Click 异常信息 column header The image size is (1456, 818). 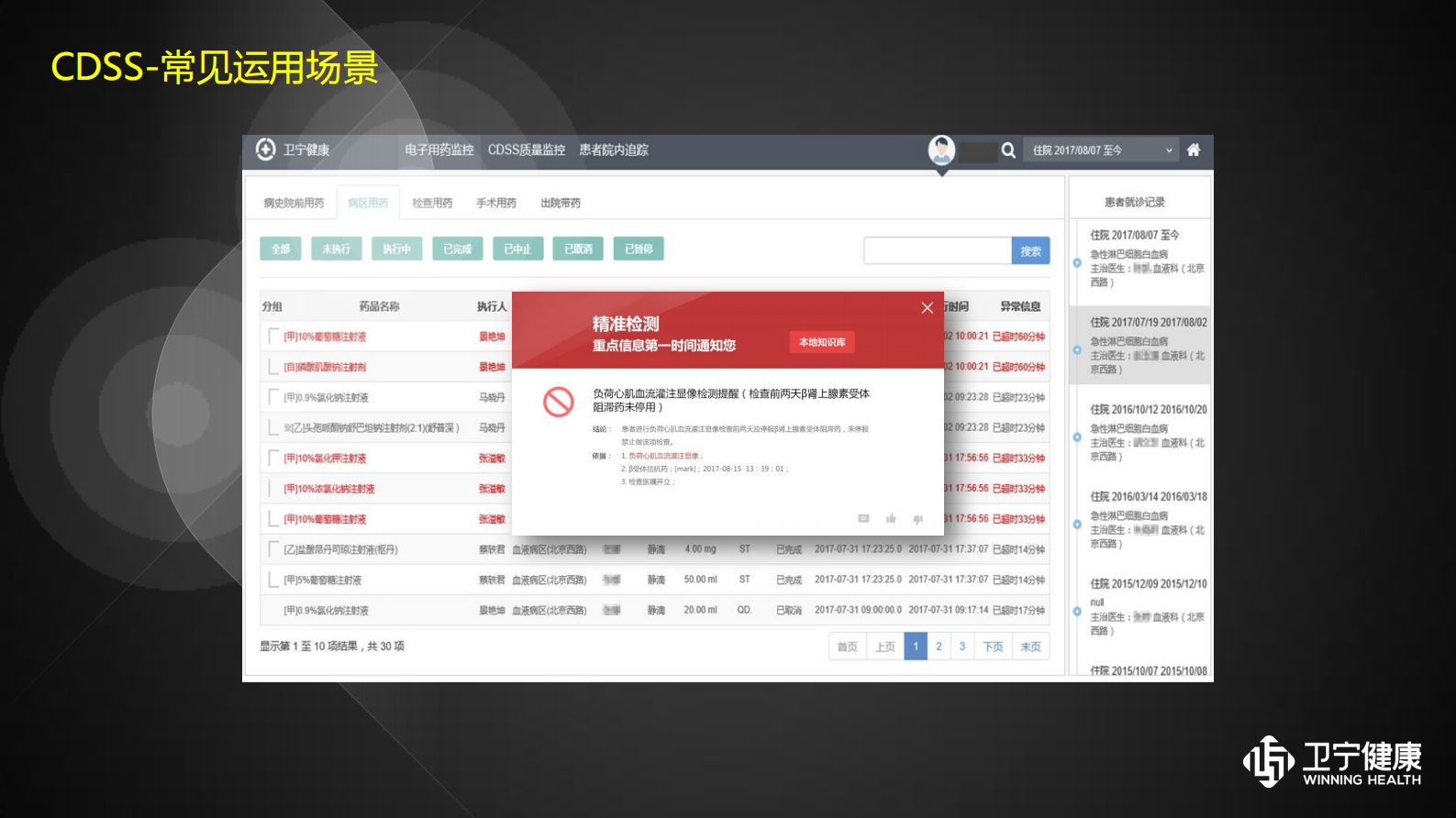tap(1020, 306)
